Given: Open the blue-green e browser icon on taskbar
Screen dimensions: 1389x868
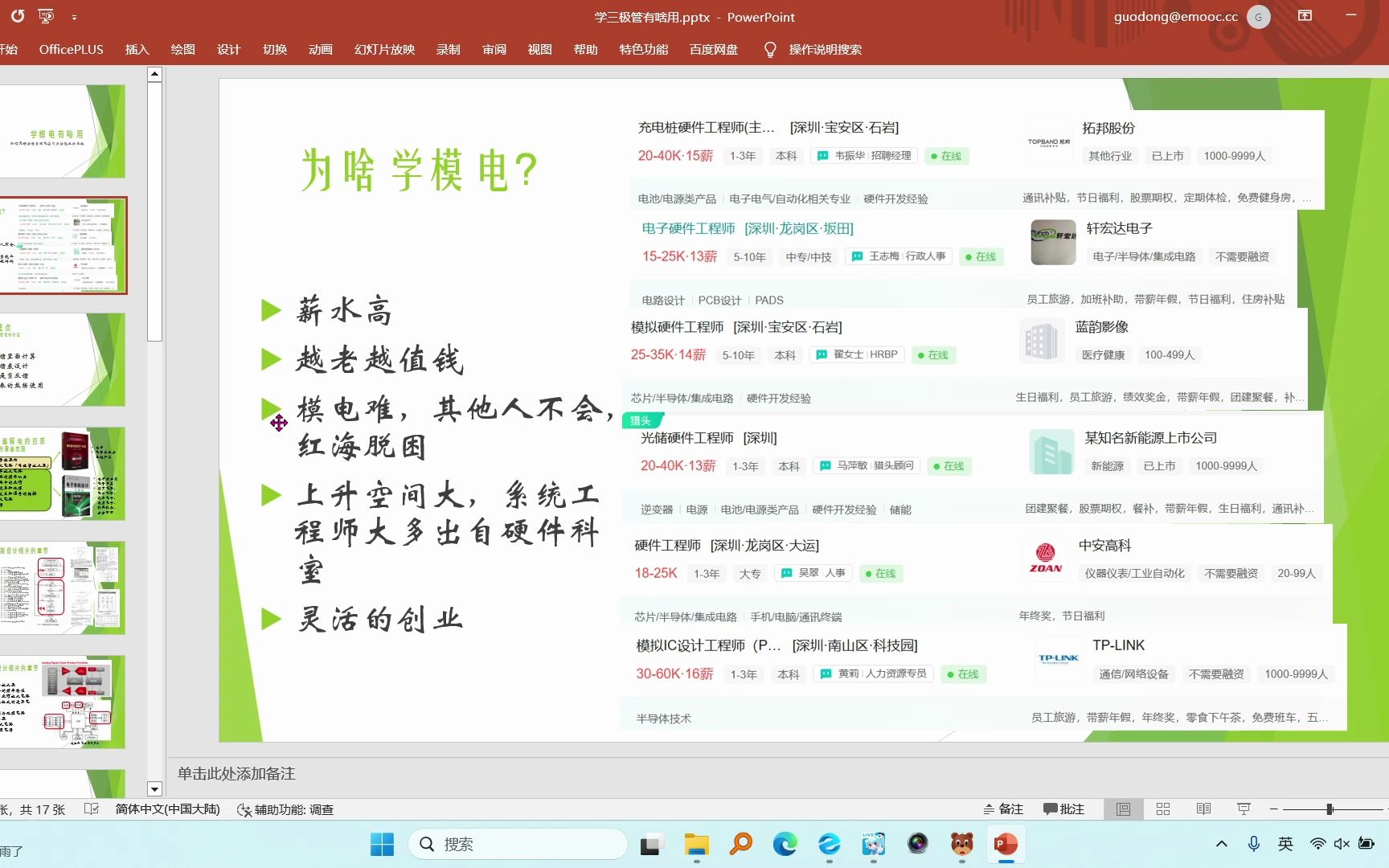Looking at the screenshot, I should 829,844.
